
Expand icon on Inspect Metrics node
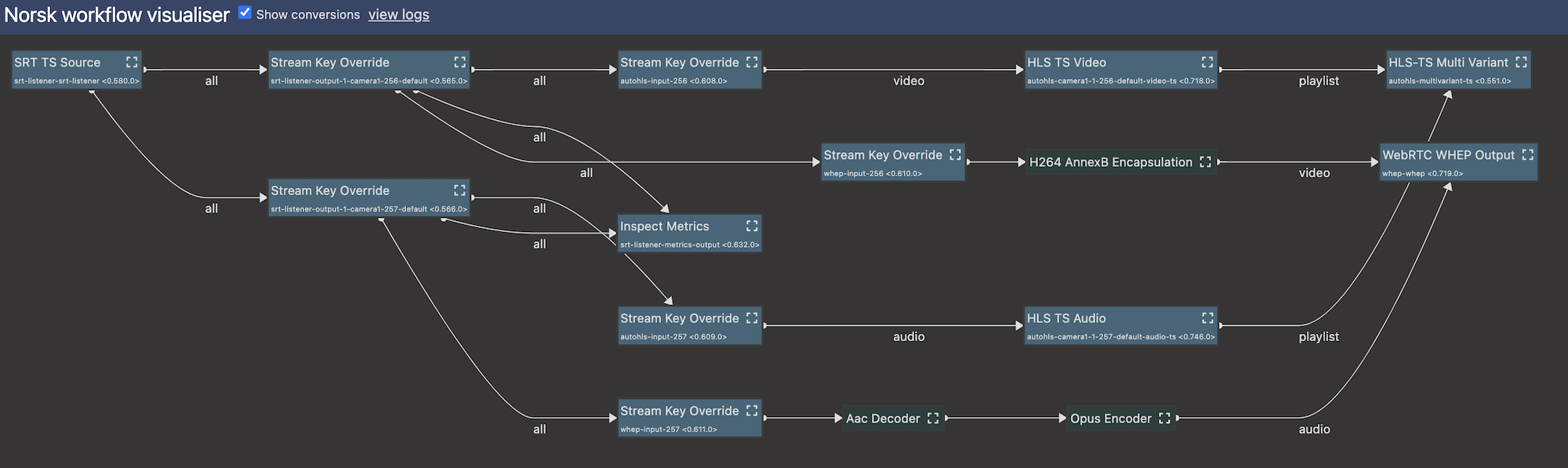coord(752,226)
